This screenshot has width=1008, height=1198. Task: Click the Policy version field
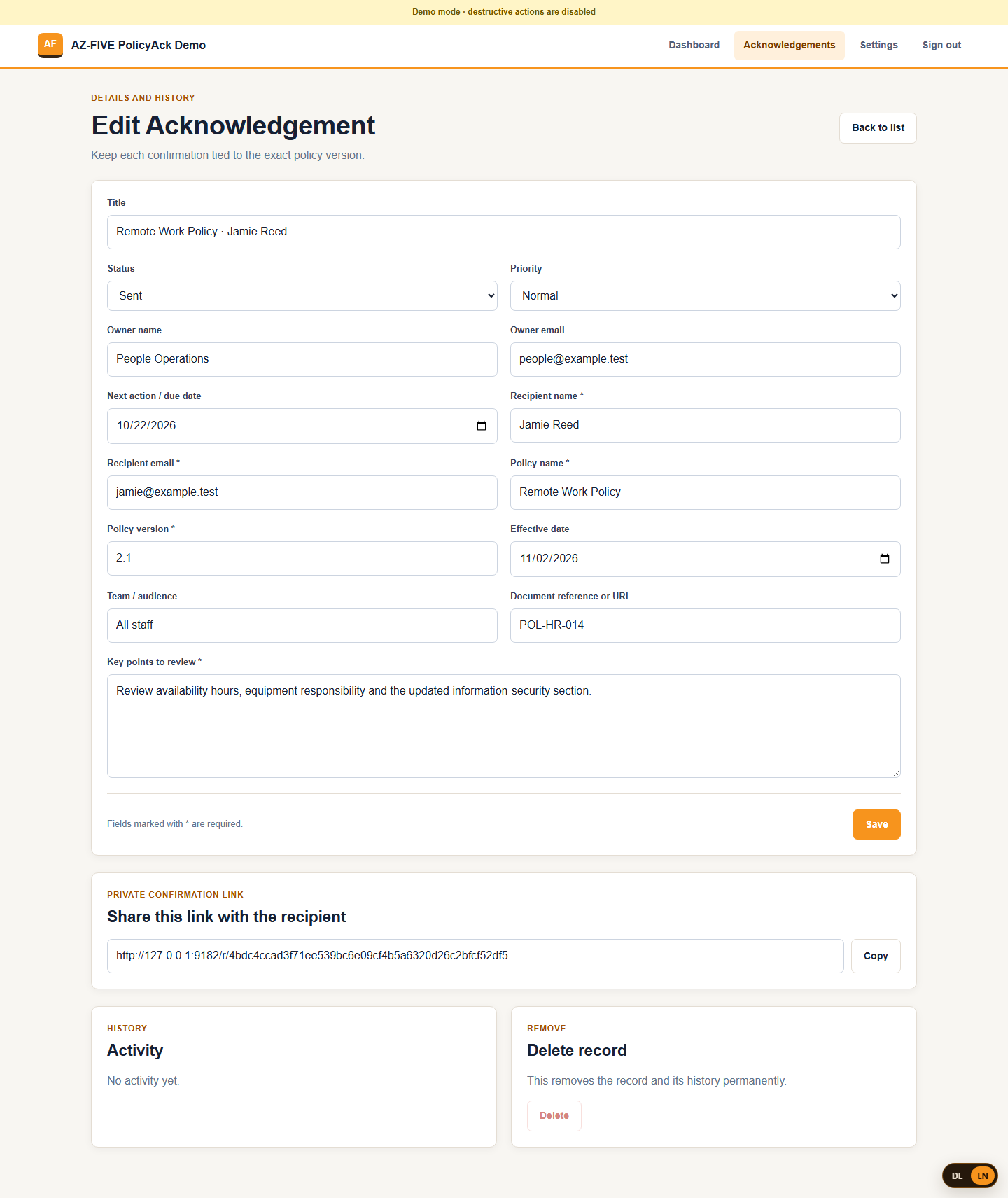click(x=302, y=558)
